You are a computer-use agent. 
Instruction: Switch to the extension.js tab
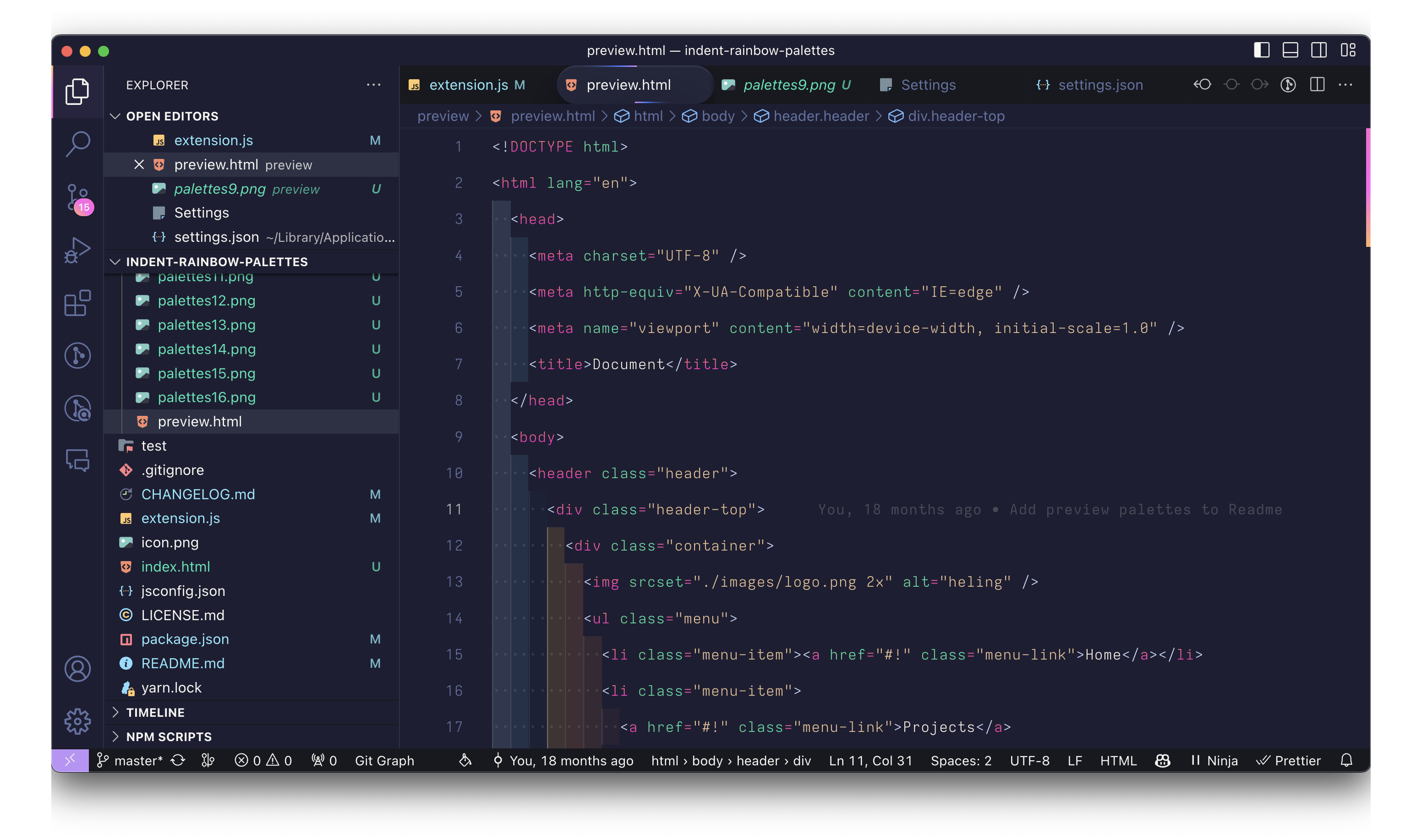click(468, 85)
